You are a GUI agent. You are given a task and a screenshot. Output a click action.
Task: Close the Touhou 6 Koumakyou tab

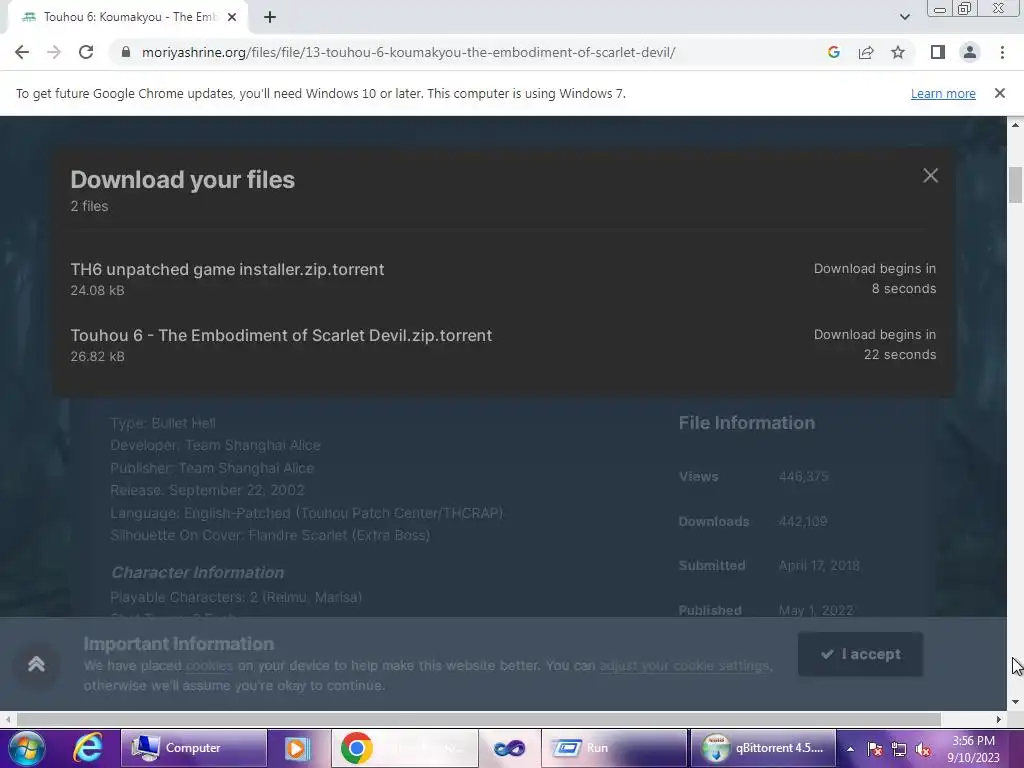coord(232,17)
